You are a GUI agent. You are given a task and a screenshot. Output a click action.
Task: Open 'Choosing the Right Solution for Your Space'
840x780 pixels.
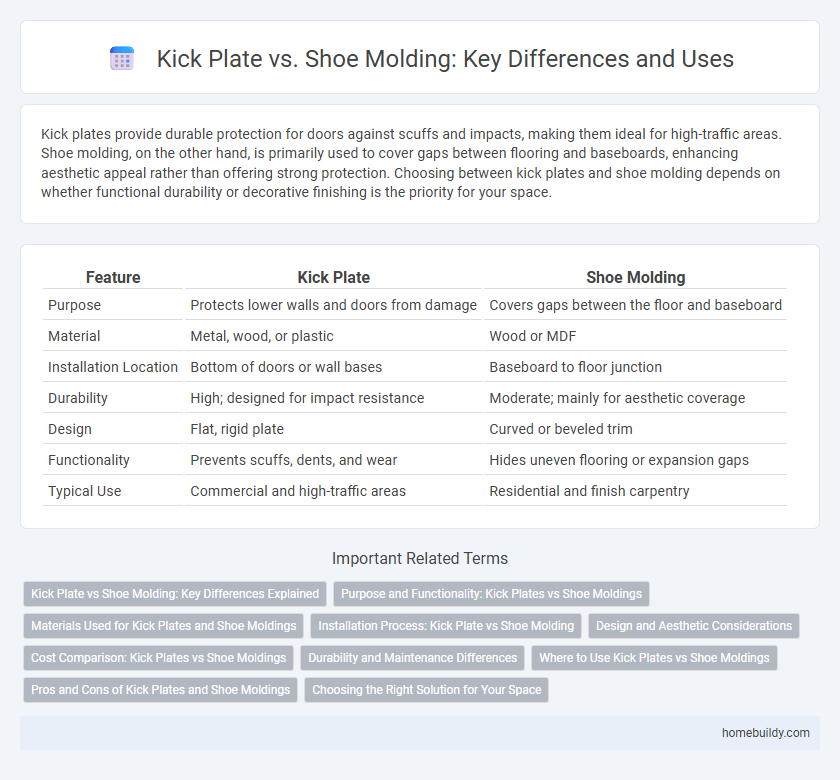(426, 690)
